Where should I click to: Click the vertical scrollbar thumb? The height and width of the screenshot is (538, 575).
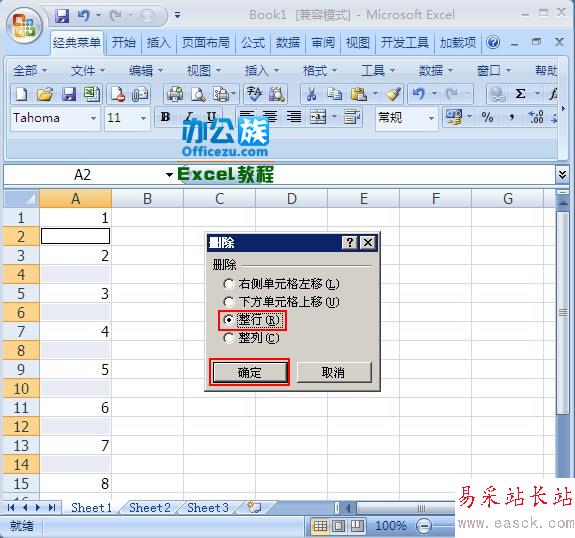coord(563,312)
